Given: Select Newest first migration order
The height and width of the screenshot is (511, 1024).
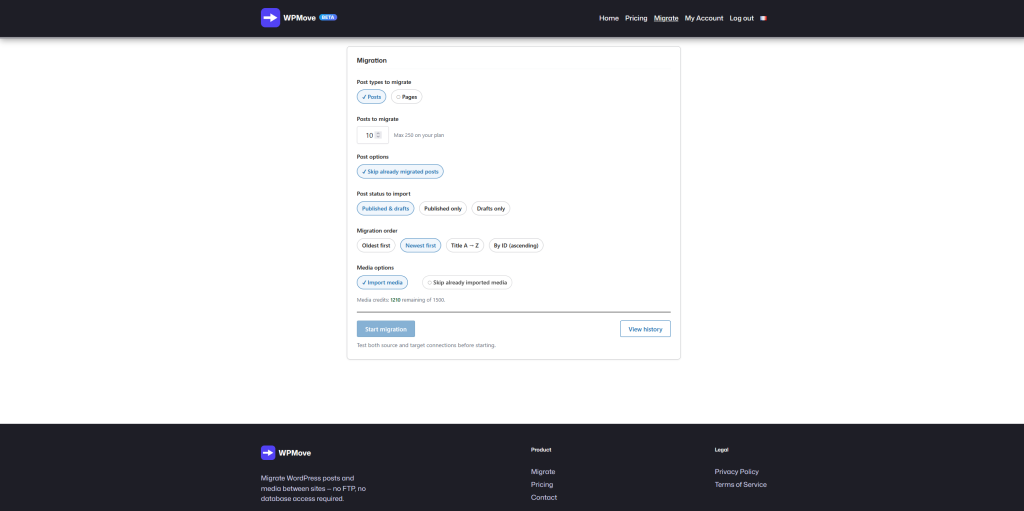Looking at the screenshot, I should tap(421, 246).
